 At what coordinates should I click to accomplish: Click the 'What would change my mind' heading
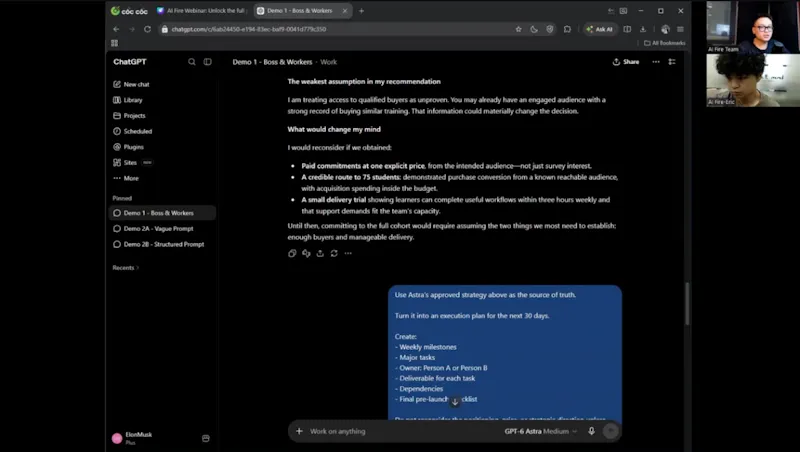(334, 130)
